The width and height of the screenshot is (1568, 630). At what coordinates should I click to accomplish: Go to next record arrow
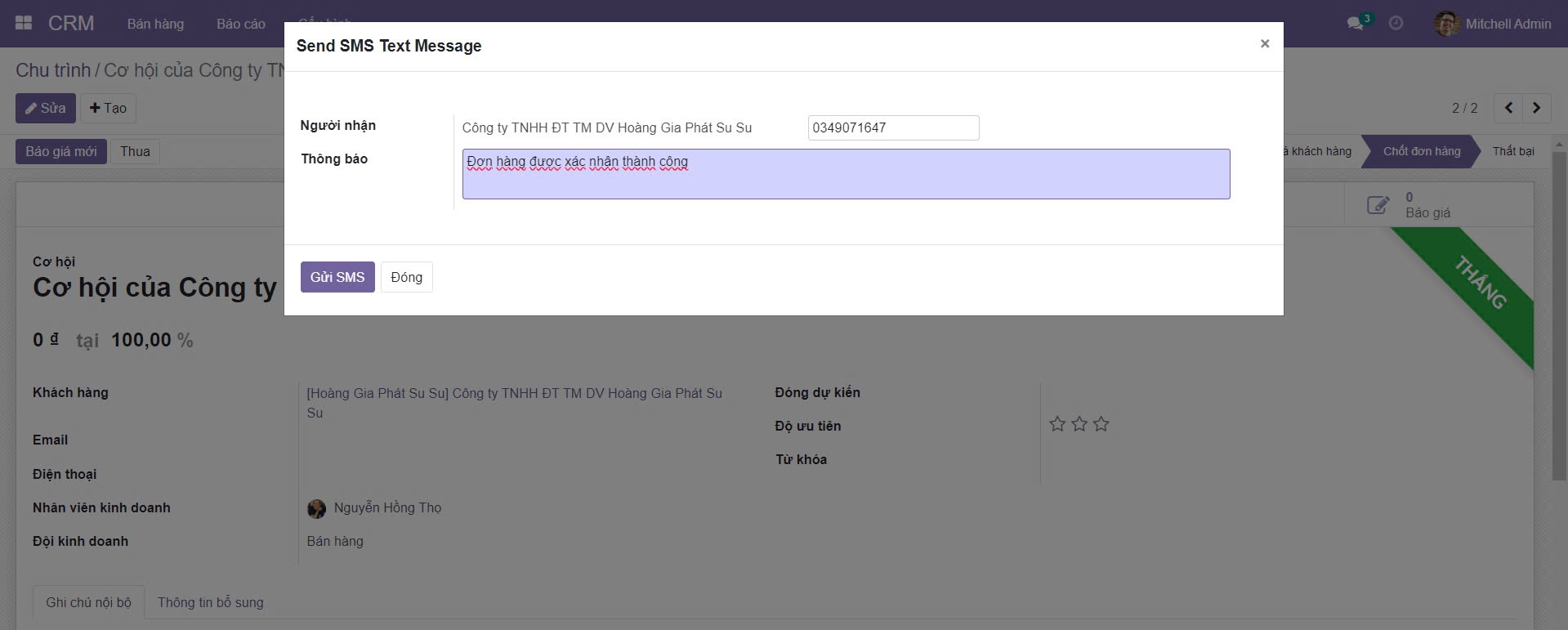[1537, 108]
